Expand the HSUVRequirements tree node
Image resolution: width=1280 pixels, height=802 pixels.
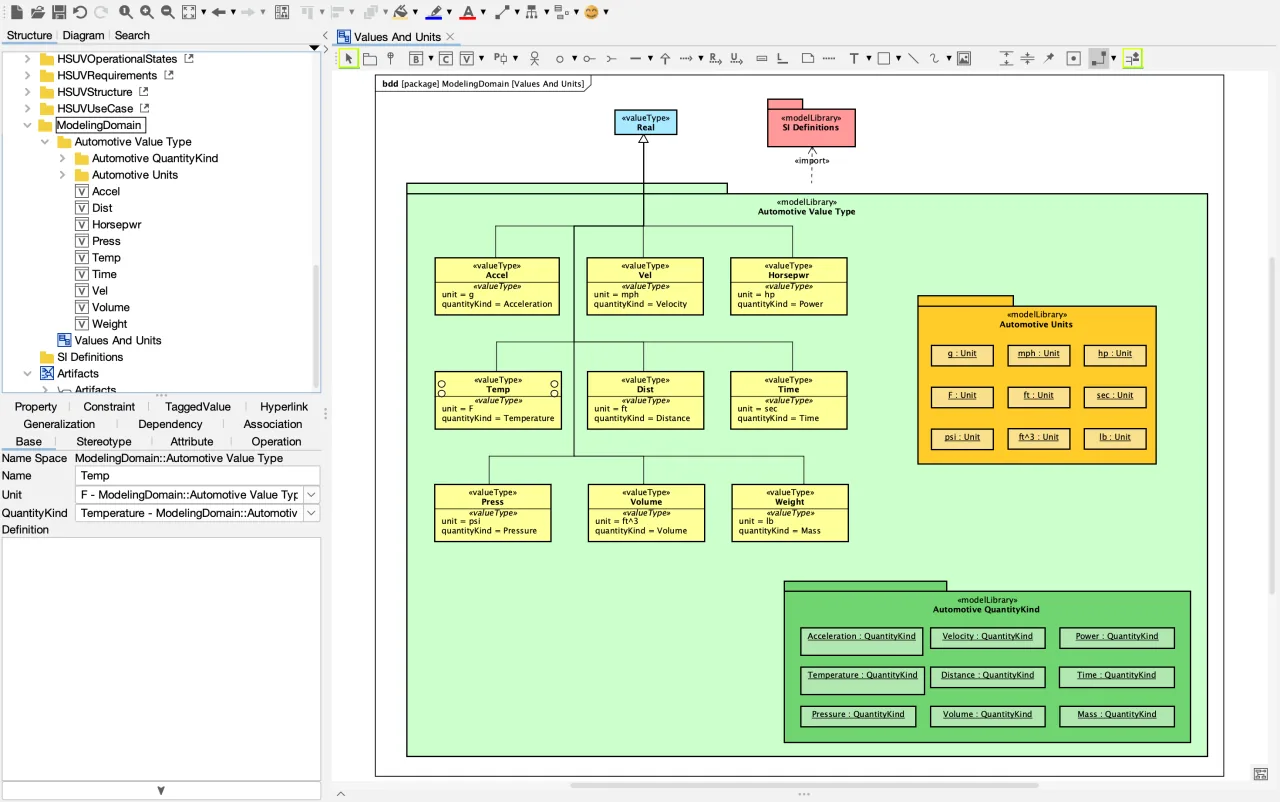tap(28, 75)
